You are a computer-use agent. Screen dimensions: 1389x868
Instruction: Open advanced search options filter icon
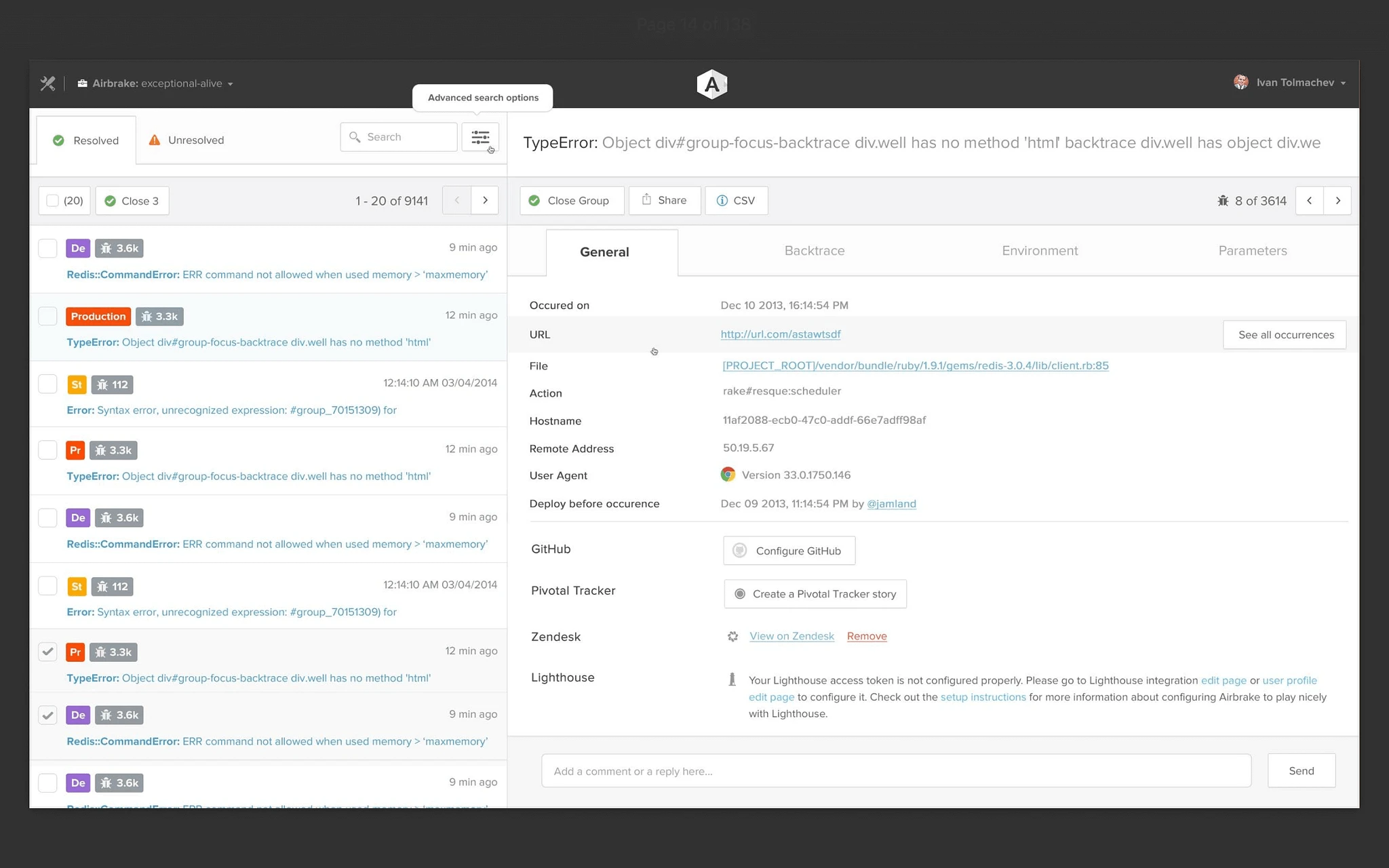[480, 138]
